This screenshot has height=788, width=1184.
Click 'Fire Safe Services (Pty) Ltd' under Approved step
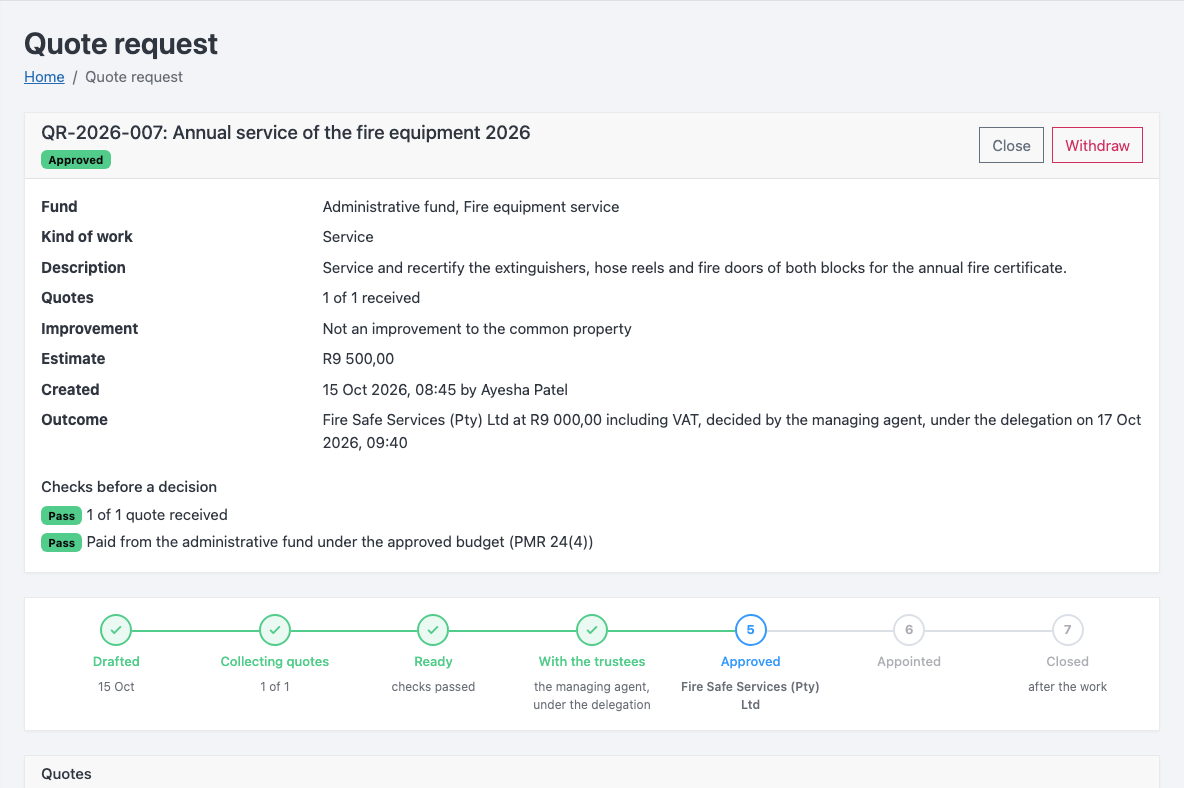click(751, 696)
